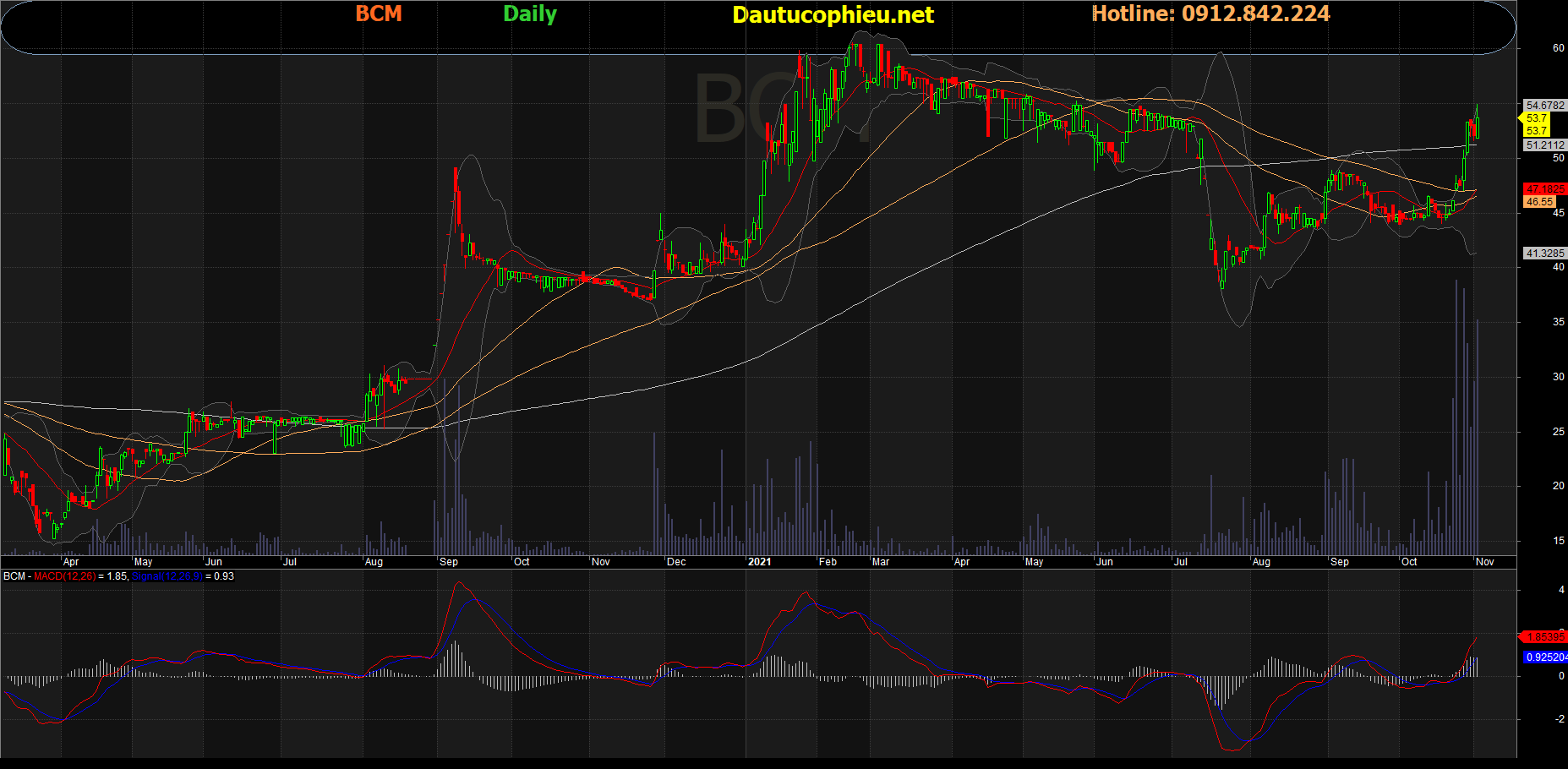The height and width of the screenshot is (769, 1568).
Task: Select the 41.3285 lower band price tag
Action: point(1544,254)
